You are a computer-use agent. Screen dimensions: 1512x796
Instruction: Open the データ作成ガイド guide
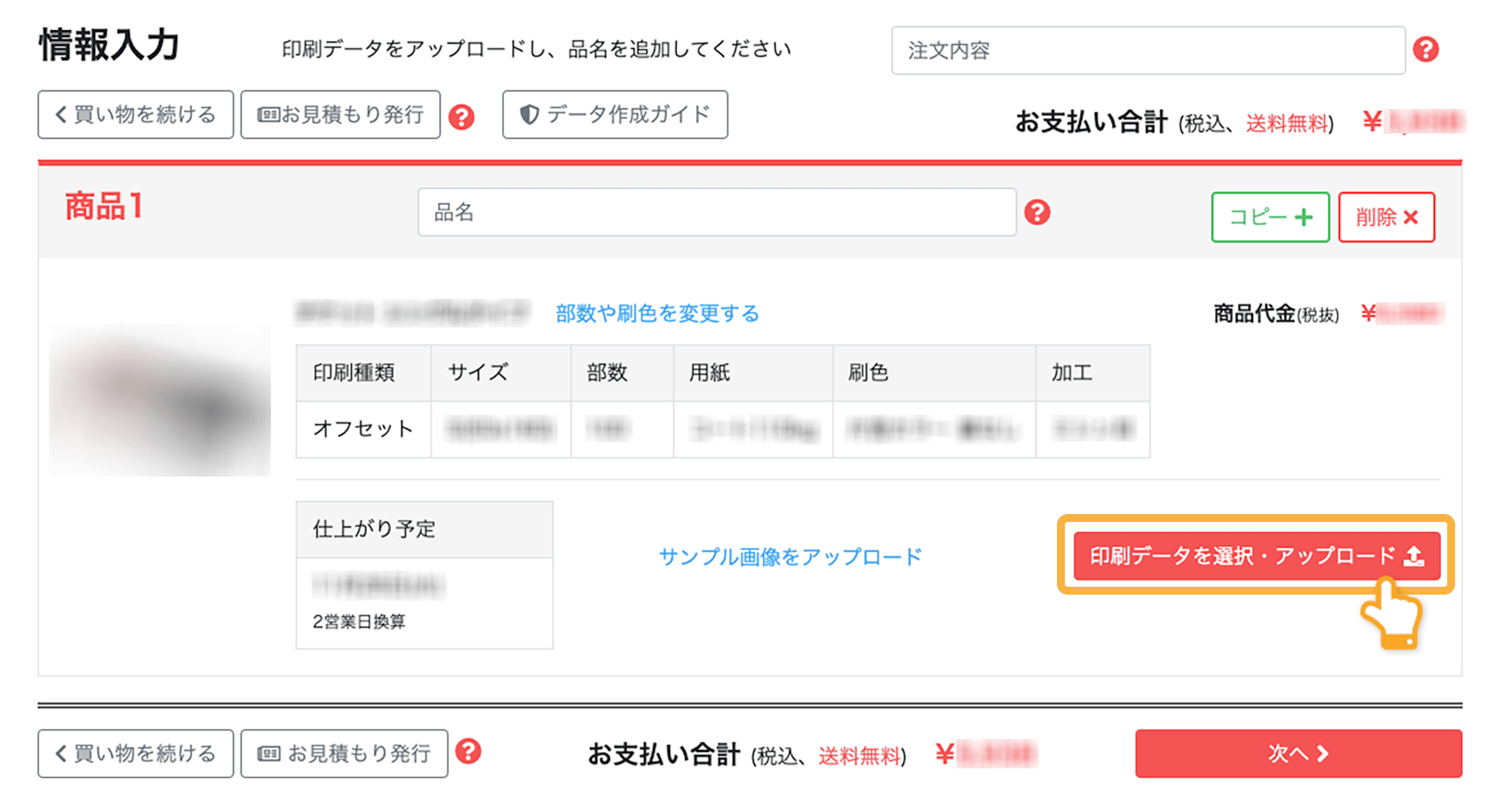click(x=615, y=114)
